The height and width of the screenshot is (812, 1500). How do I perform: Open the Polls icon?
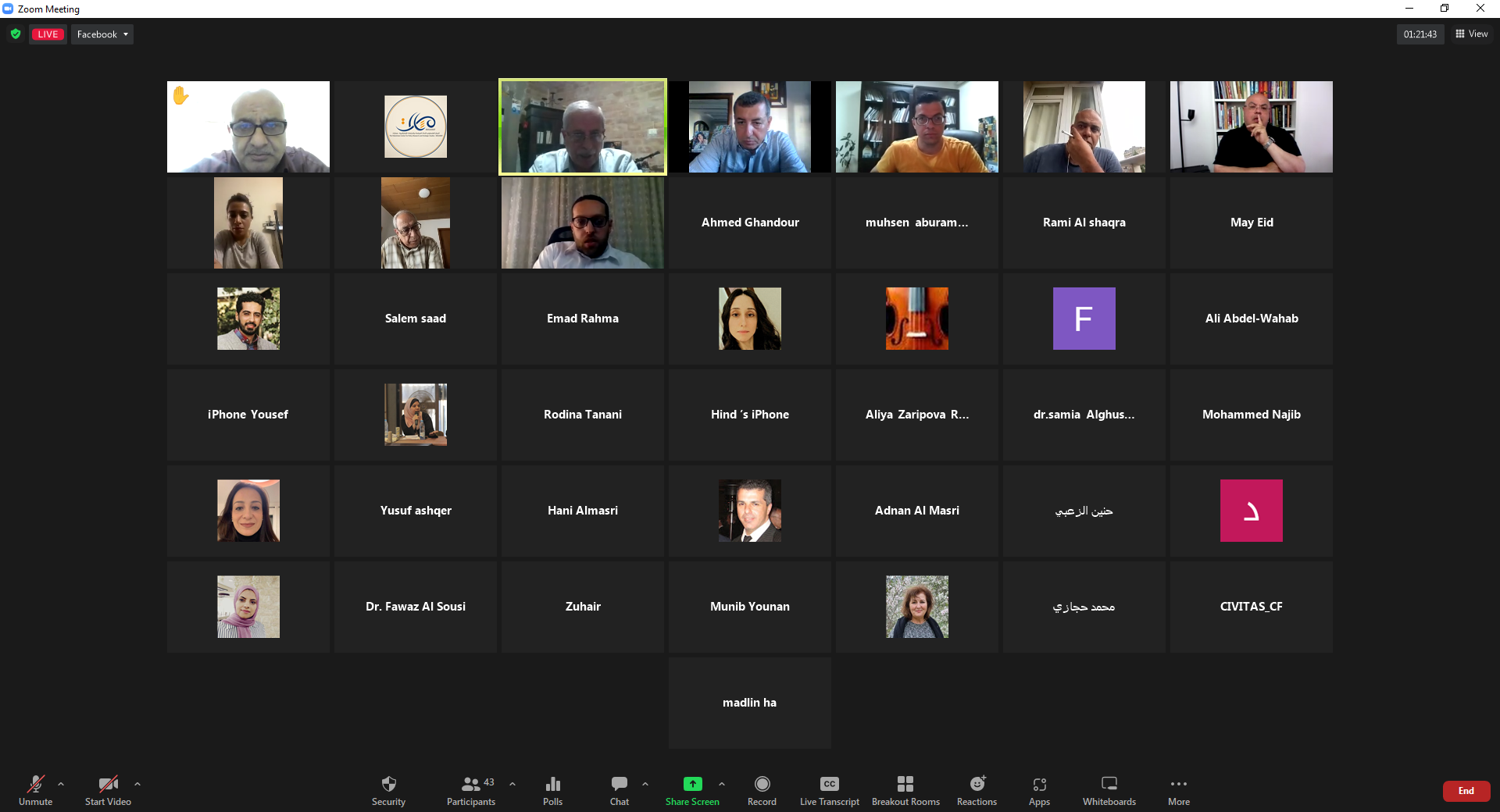coord(552,789)
